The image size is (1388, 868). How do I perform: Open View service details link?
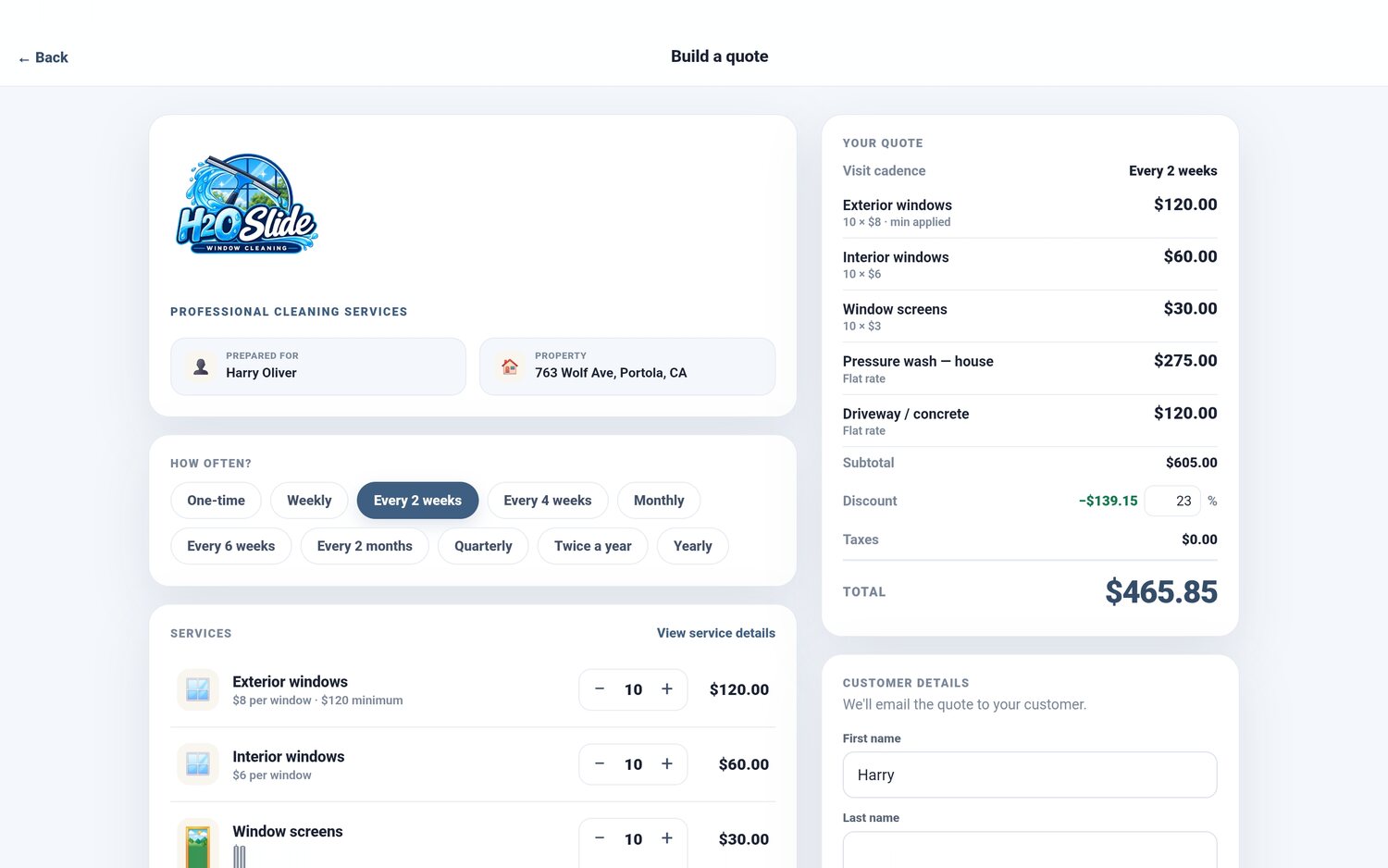coord(716,633)
